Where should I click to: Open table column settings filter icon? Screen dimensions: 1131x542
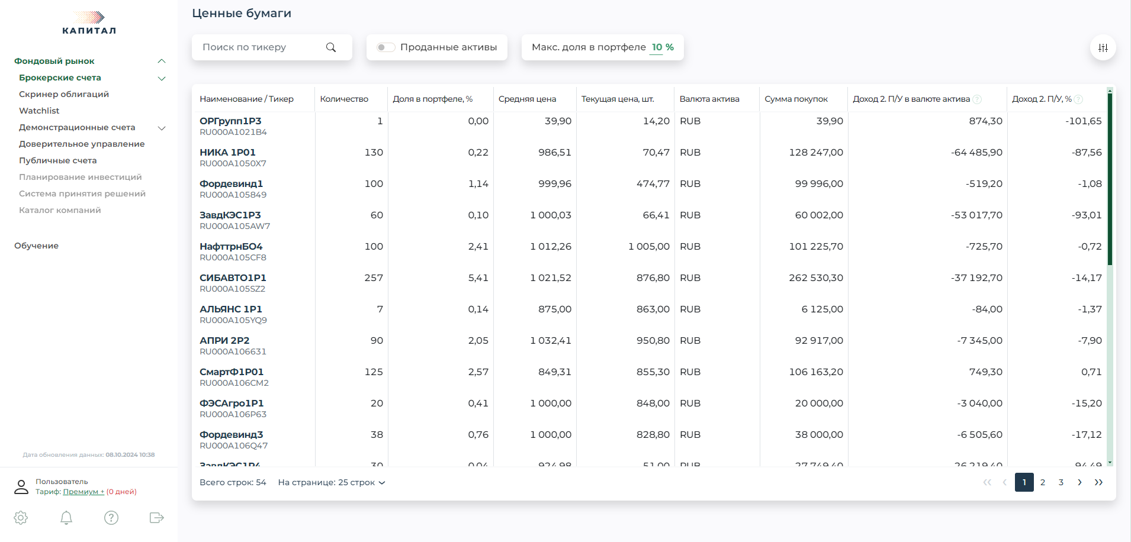[x=1103, y=48]
